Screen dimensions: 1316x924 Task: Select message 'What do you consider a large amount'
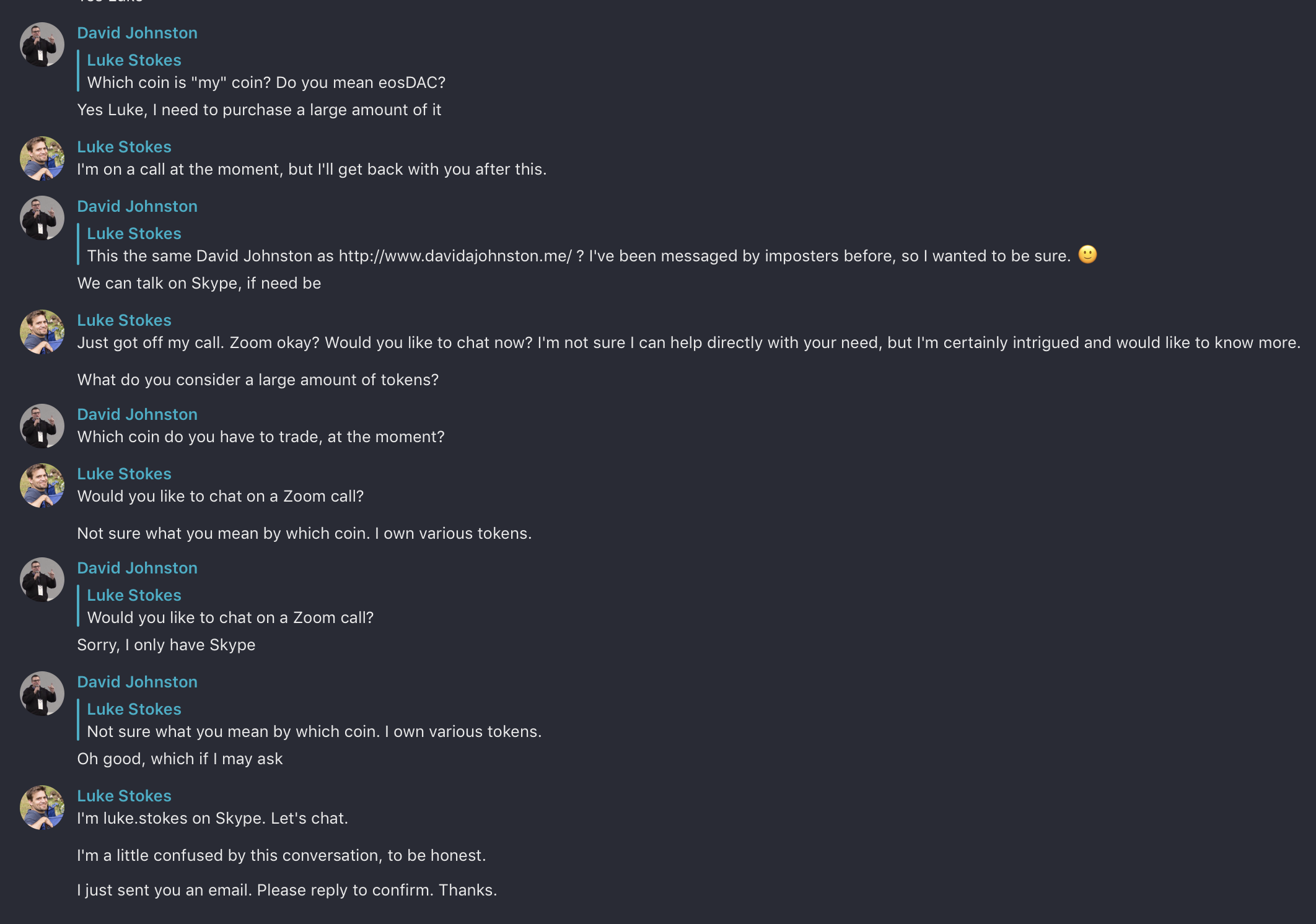[x=258, y=380]
